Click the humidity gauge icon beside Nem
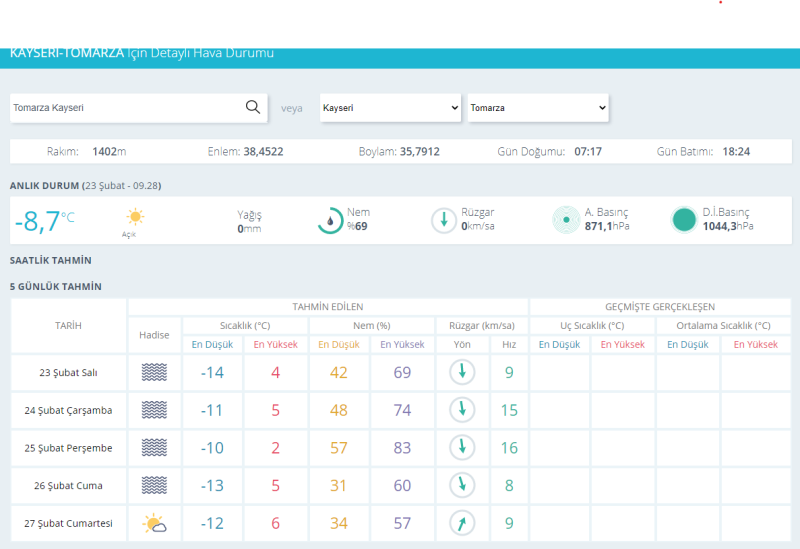Viewport: 800px width, 549px height. pyautogui.click(x=330, y=220)
